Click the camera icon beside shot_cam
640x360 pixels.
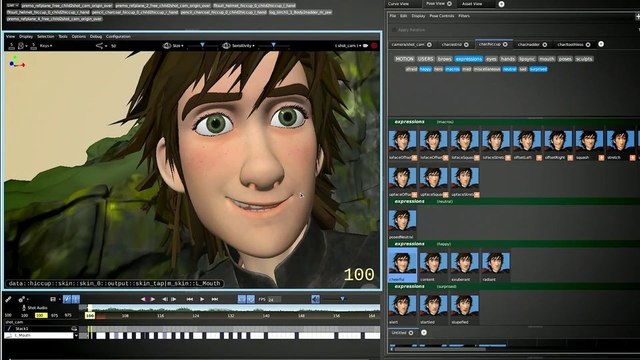pos(366,46)
